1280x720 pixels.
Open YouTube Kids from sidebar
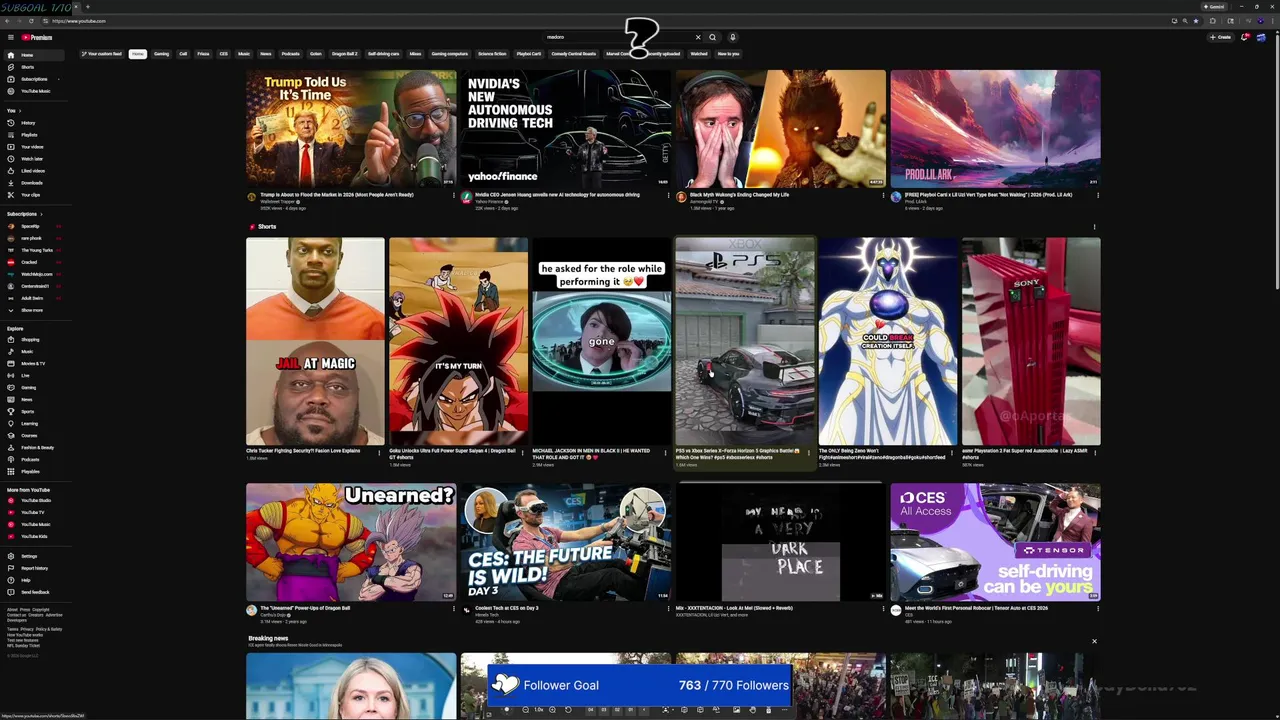tap(34, 537)
